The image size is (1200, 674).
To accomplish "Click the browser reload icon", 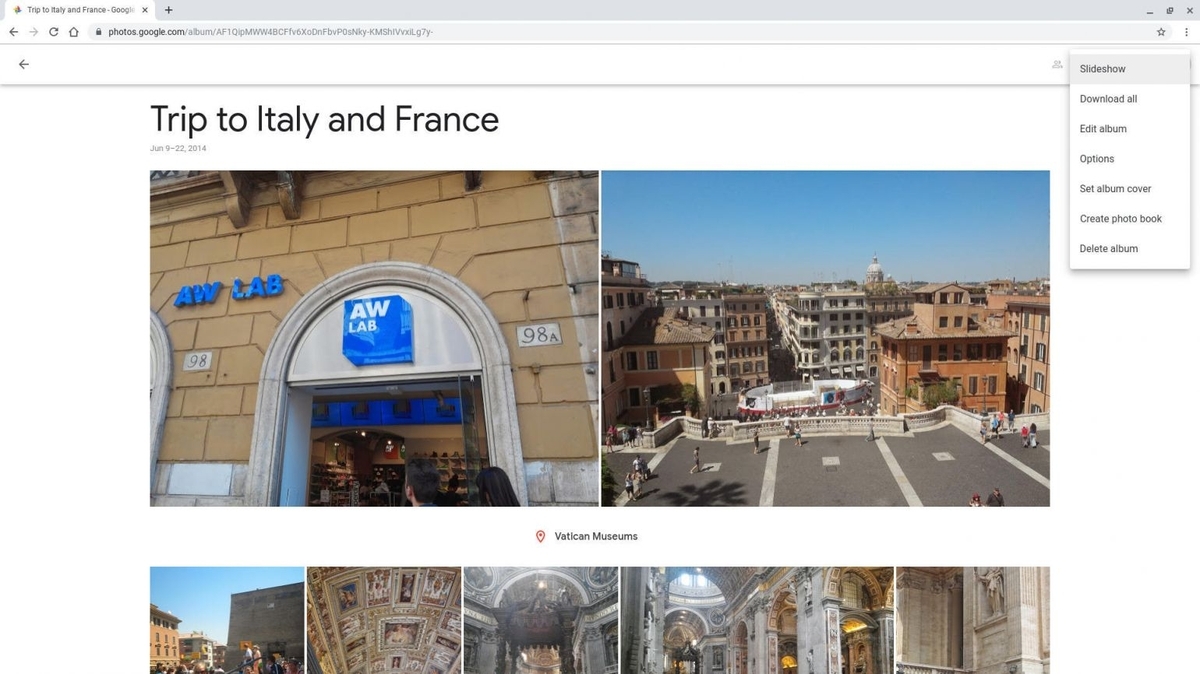I will (52, 31).
